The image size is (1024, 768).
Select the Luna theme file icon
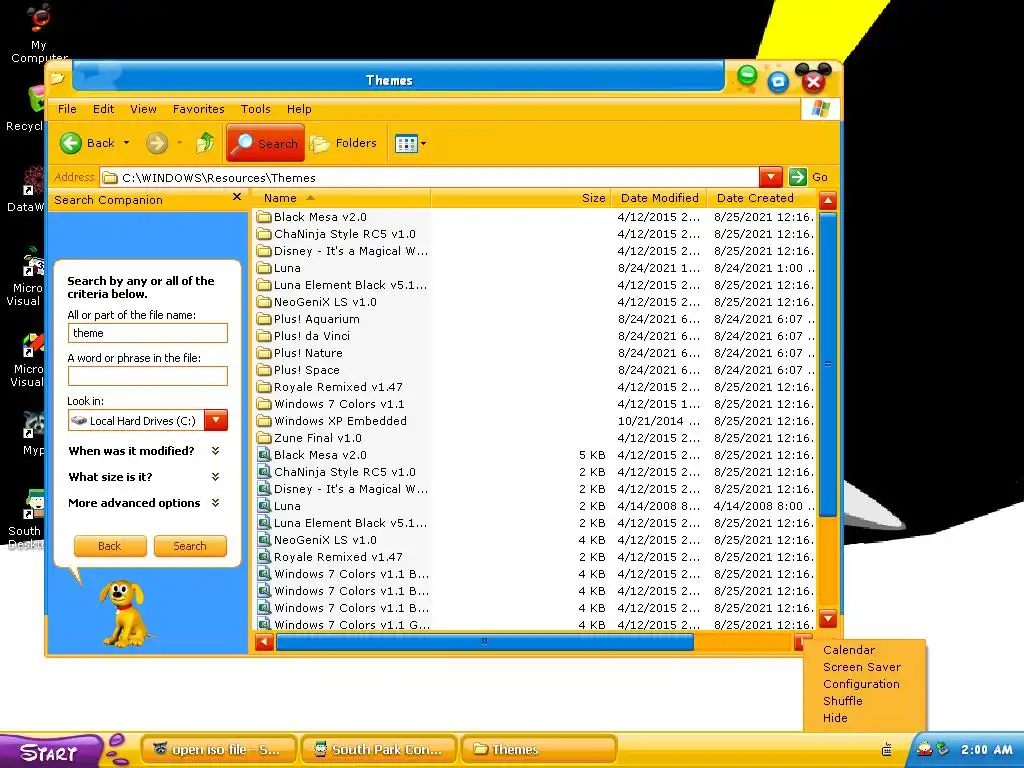coord(264,505)
